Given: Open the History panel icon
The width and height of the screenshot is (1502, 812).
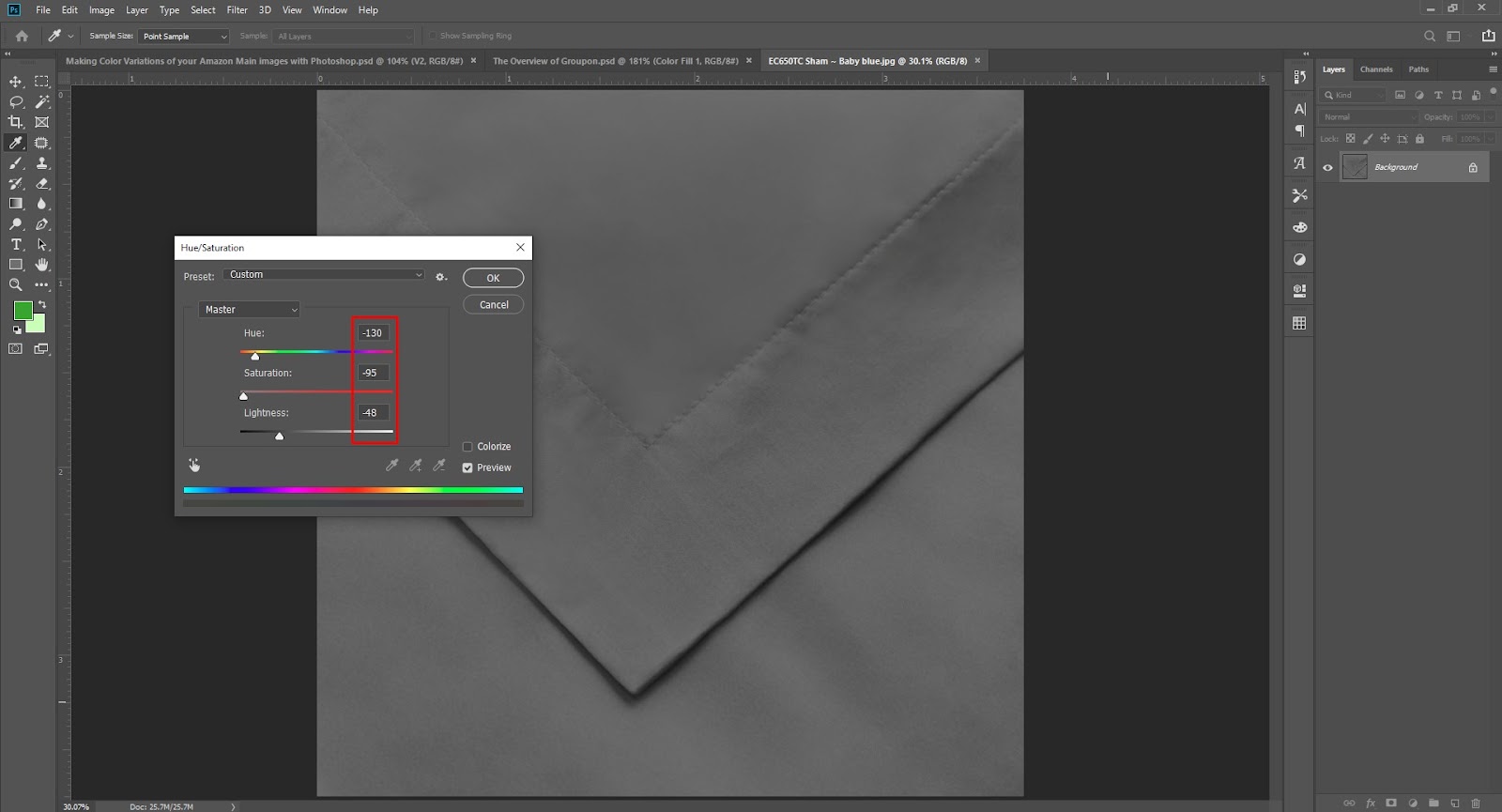Looking at the screenshot, I should tap(1299, 77).
